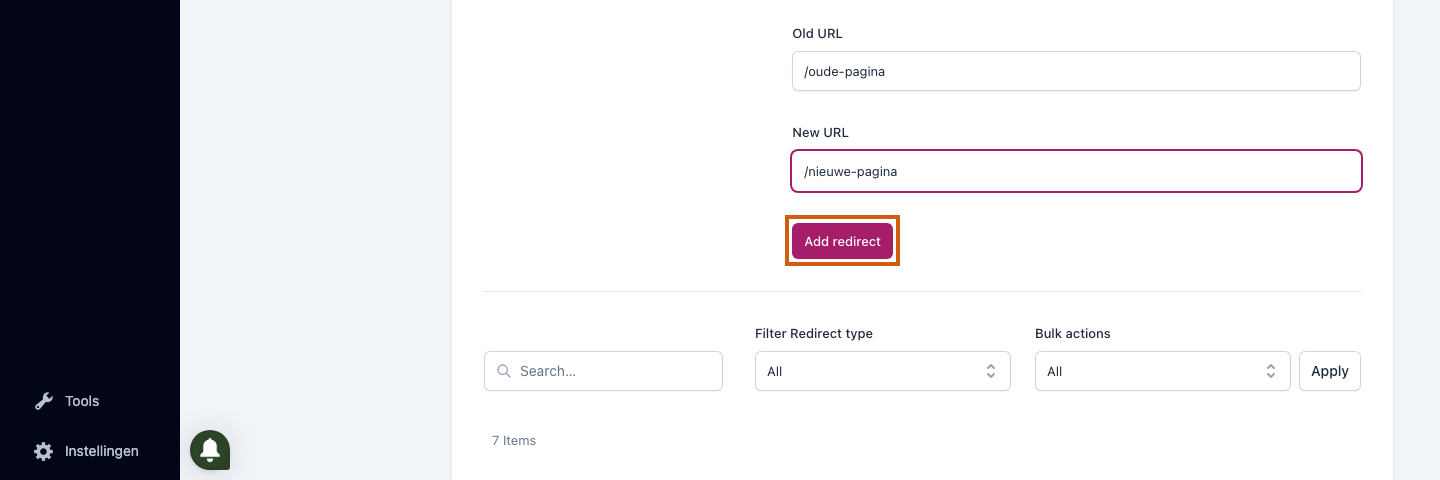Focus the Old URL field containing /oude-pagina
The height and width of the screenshot is (480, 1440).
pos(1076,71)
